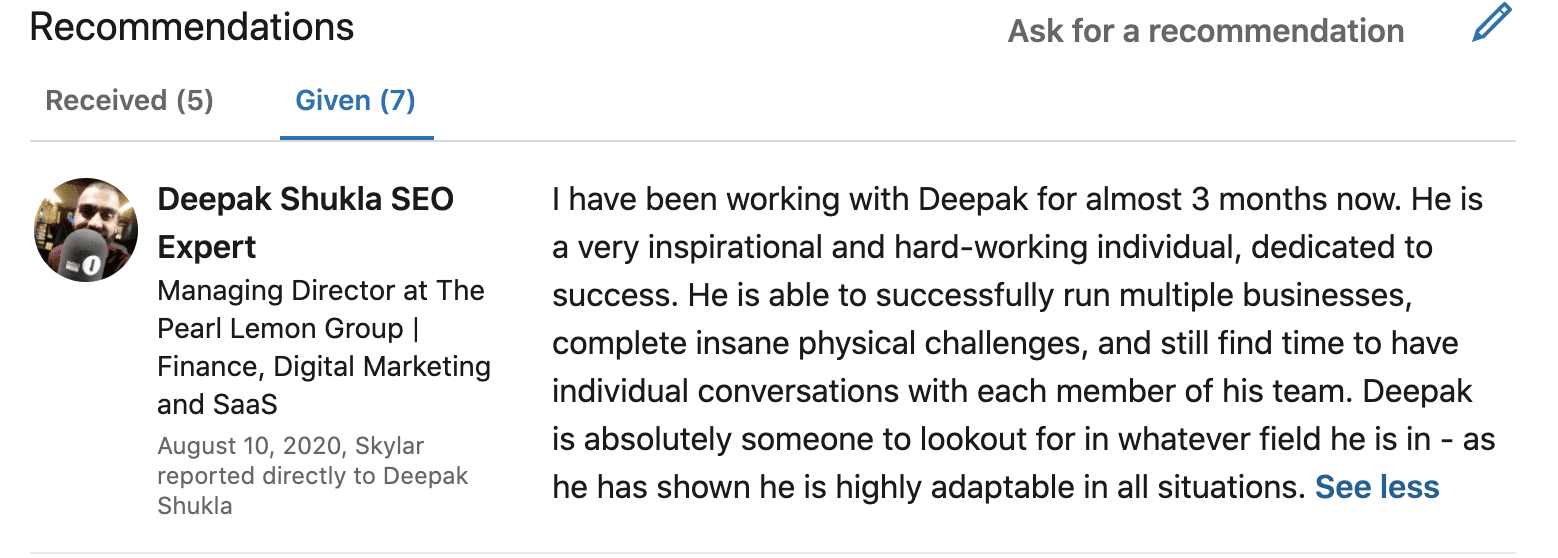Click the line mentioning insane physical challenges
Viewport: 1558px width, 558px height.
tap(1005, 343)
